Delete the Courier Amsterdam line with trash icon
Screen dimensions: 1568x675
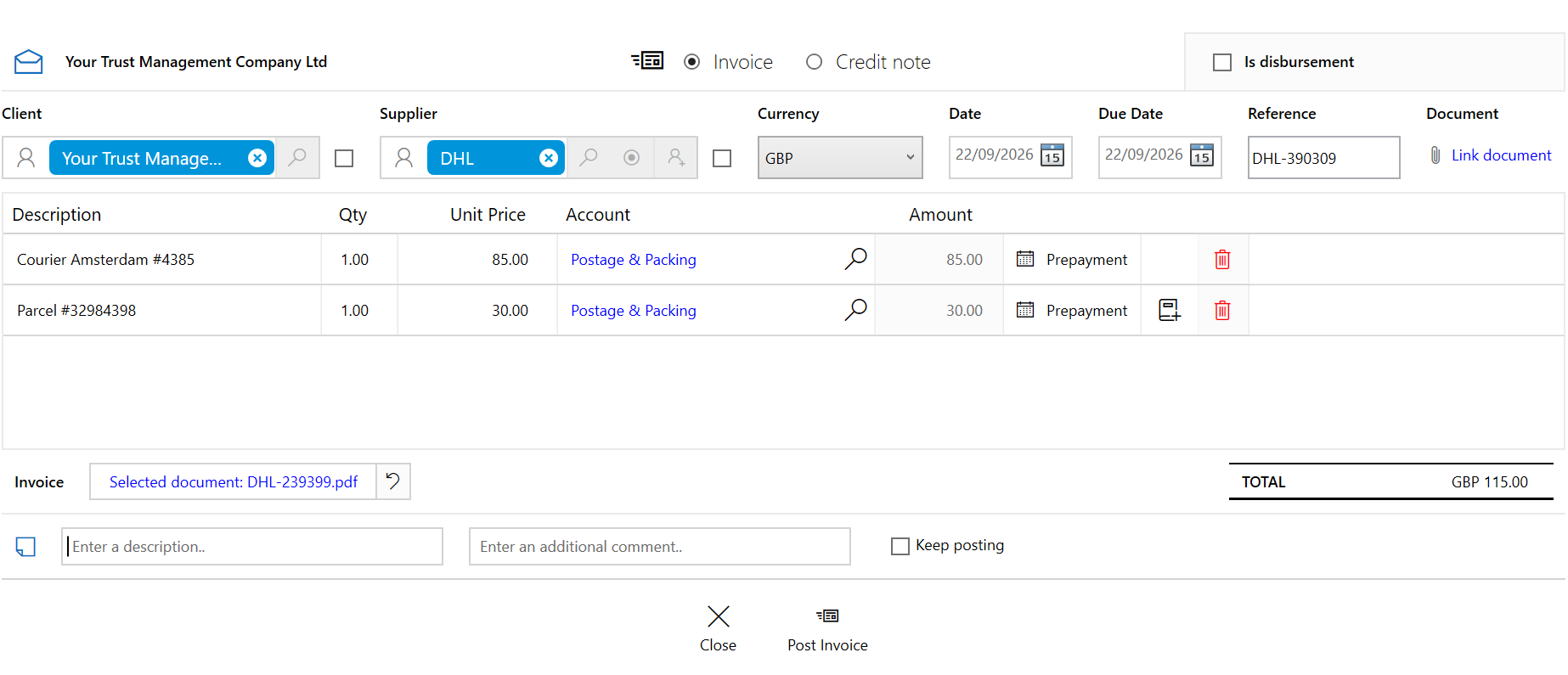pyautogui.click(x=1222, y=260)
